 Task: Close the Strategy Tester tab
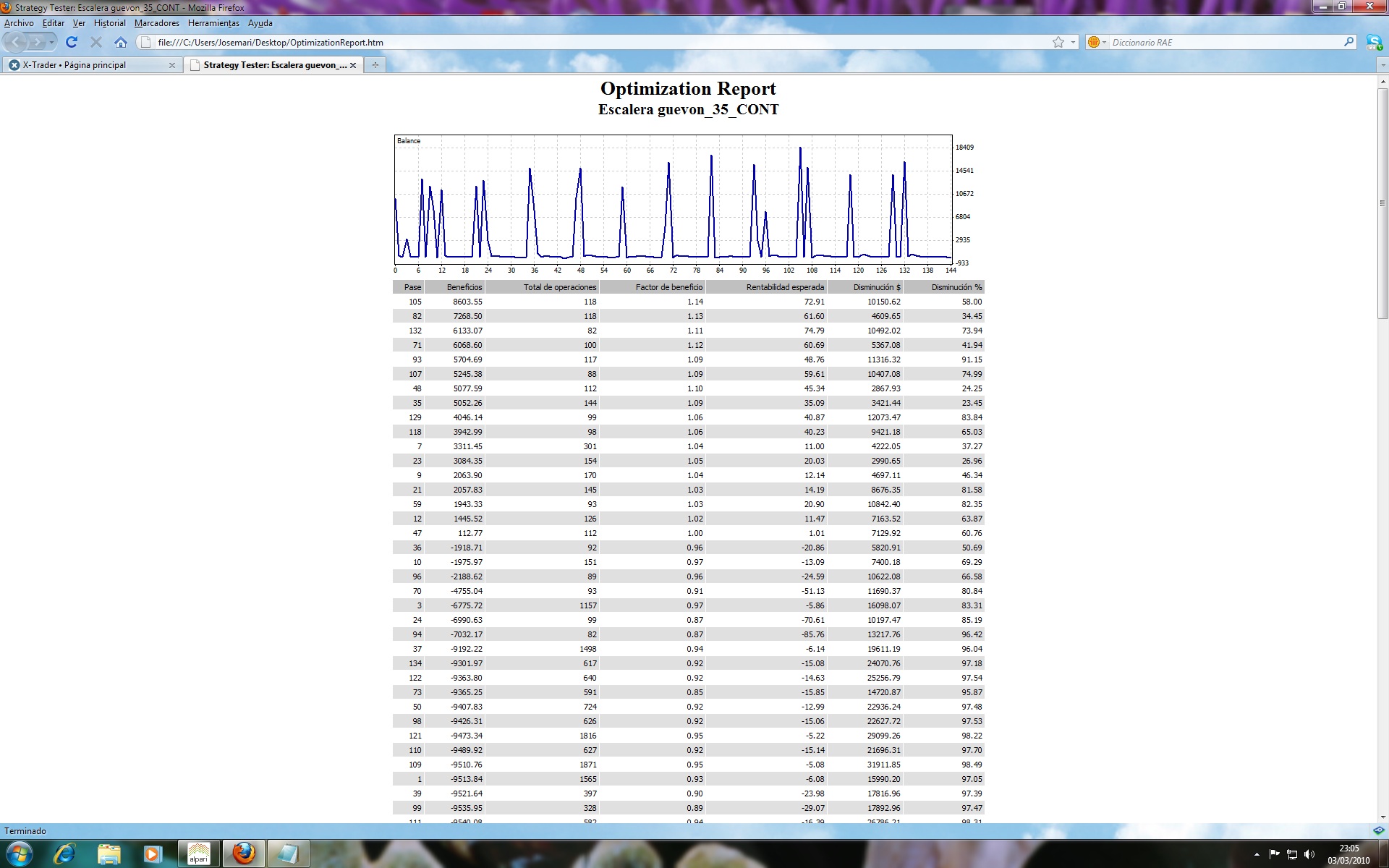(353, 65)
